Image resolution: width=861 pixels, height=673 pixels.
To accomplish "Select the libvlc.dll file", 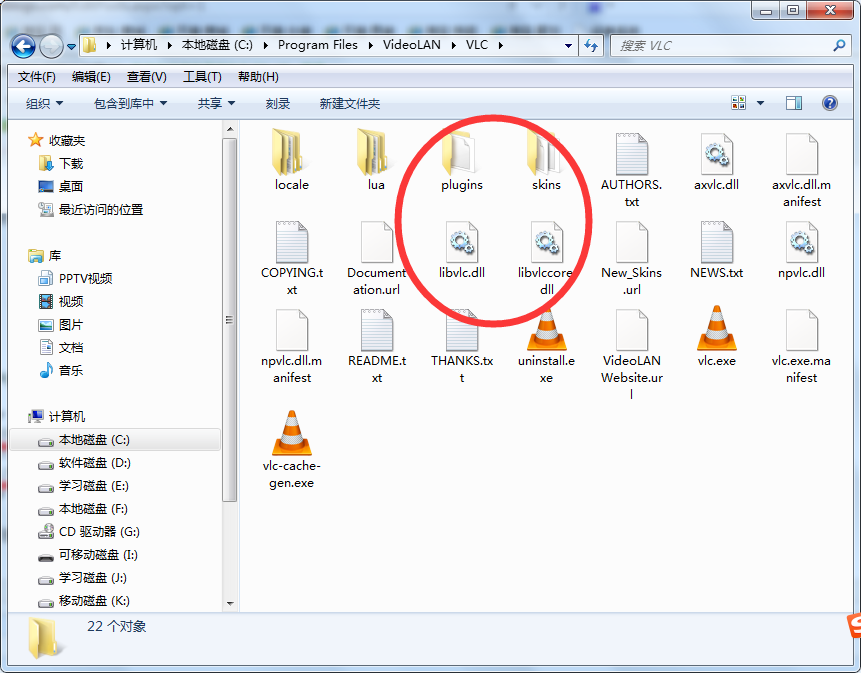I will pyautogui.click(x=461, y=250).
